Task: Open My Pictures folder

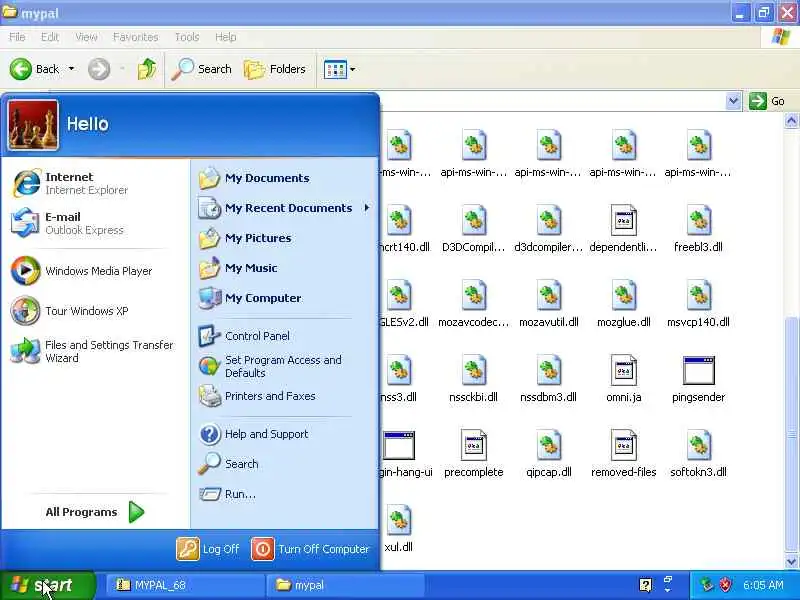Action: tap(245, 238)
